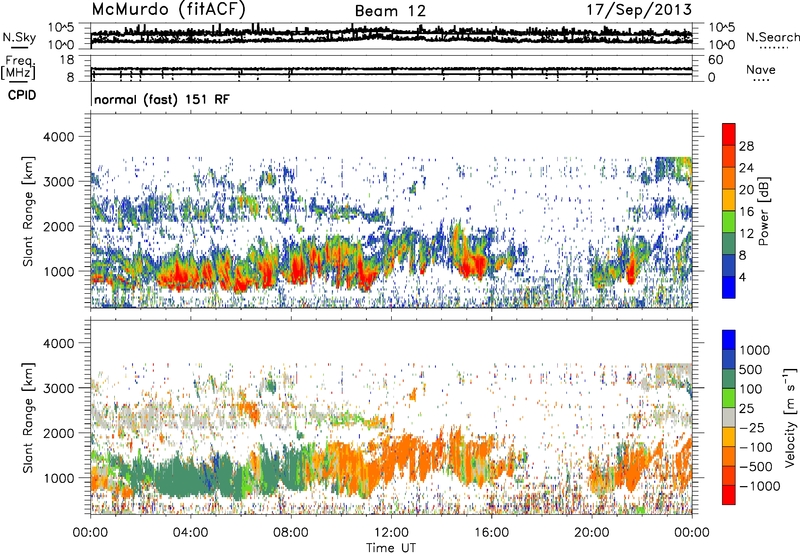Click '60' on the Nave axis
The image size is (800, 554).
[x=715, y=60]
